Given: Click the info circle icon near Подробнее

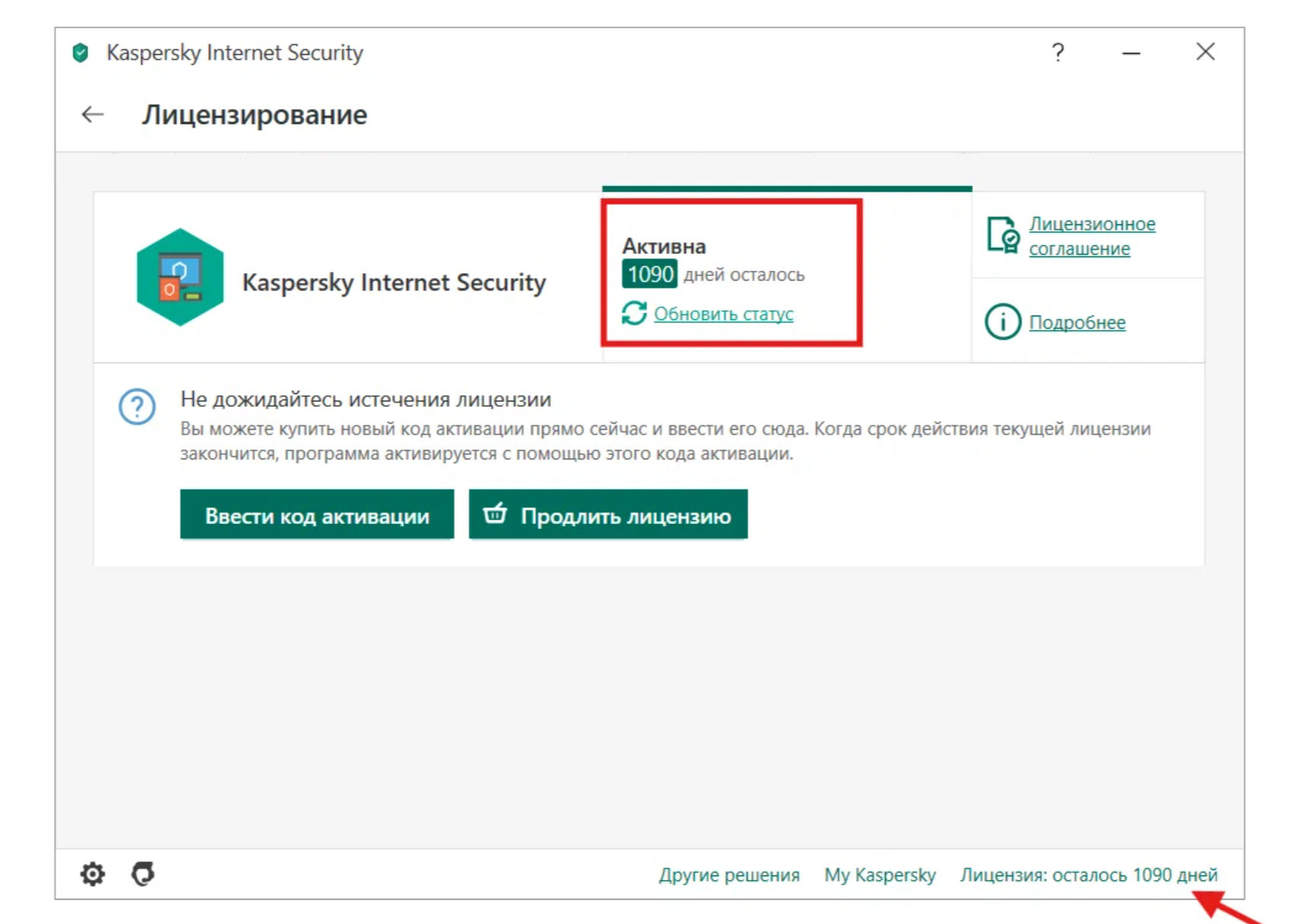Looking at the screenshot, I should coord(1003,322).
